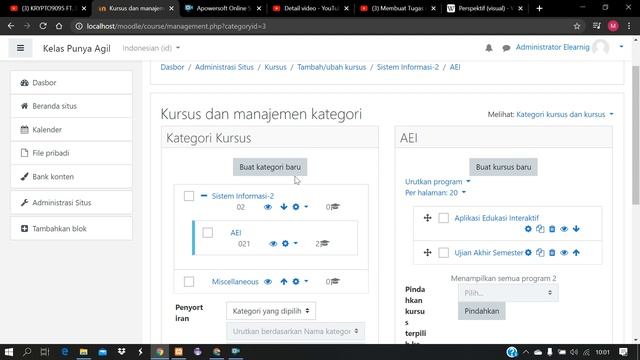Reload the browser page
The image size is (640, 360).
point(43,26)
